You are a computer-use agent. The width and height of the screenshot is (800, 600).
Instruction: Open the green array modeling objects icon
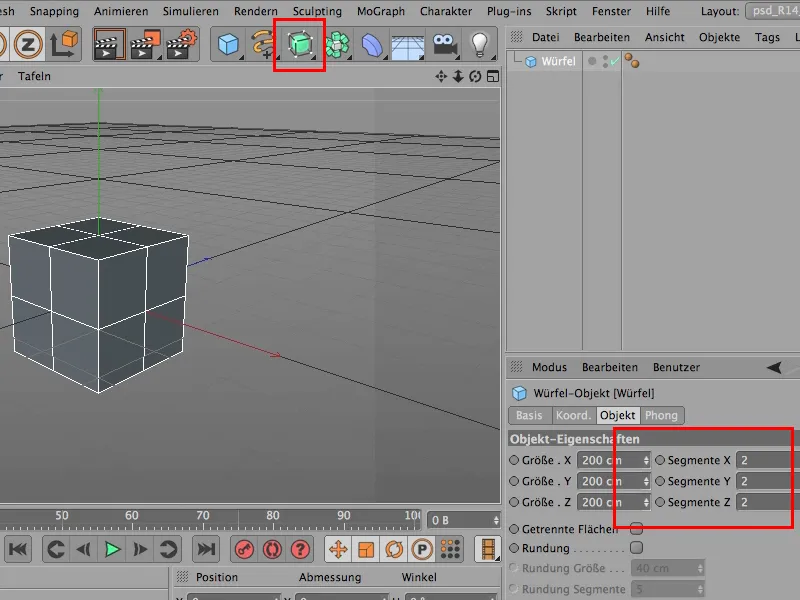coord(337,45)
